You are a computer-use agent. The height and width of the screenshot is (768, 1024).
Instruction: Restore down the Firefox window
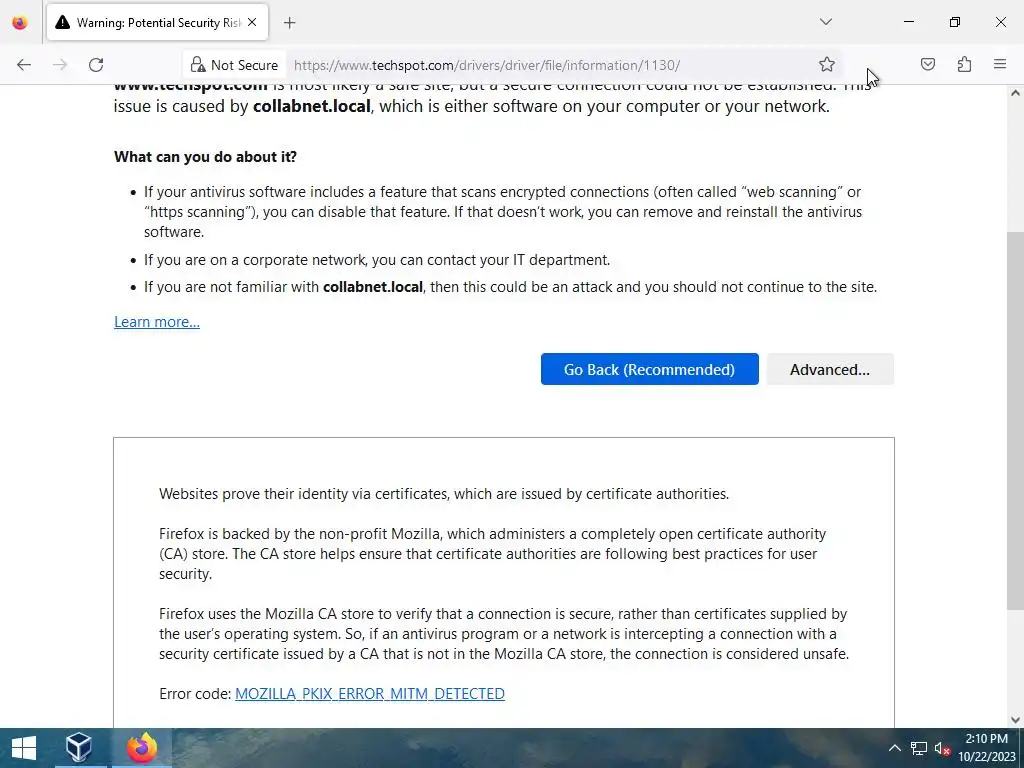[954, 22]
